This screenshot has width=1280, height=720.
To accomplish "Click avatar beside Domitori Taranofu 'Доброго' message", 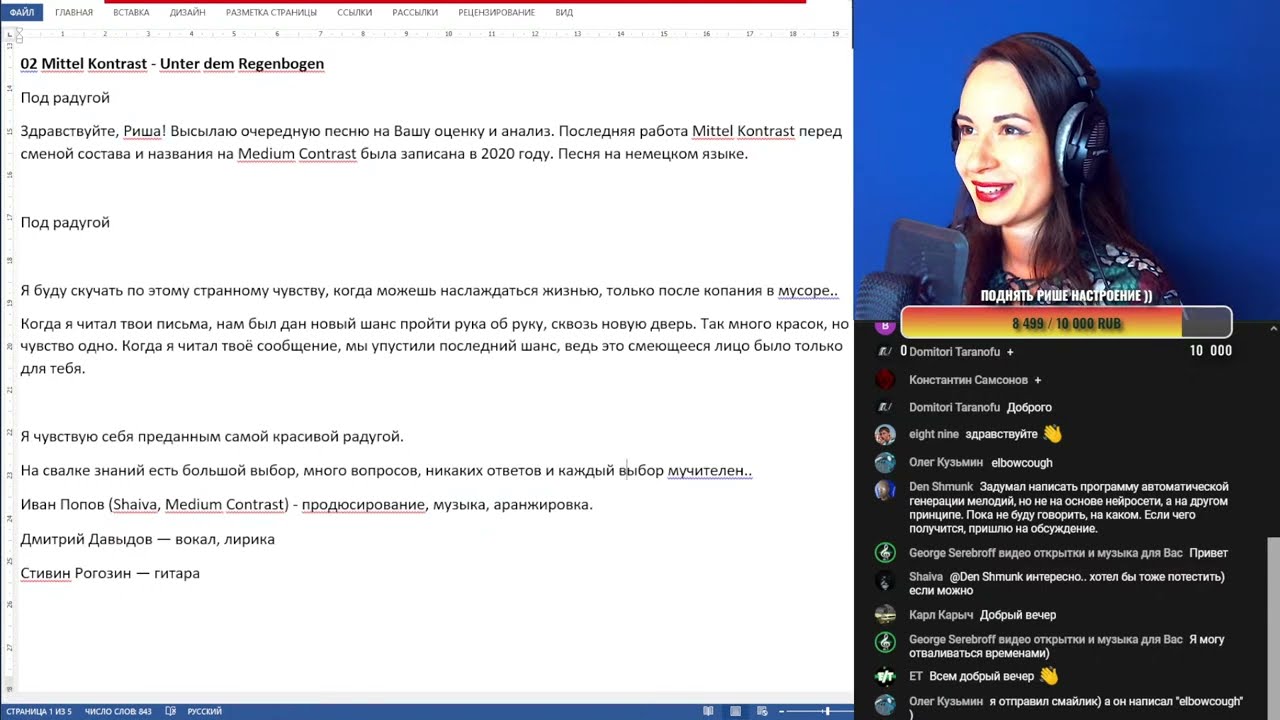I will coord(885,407).
